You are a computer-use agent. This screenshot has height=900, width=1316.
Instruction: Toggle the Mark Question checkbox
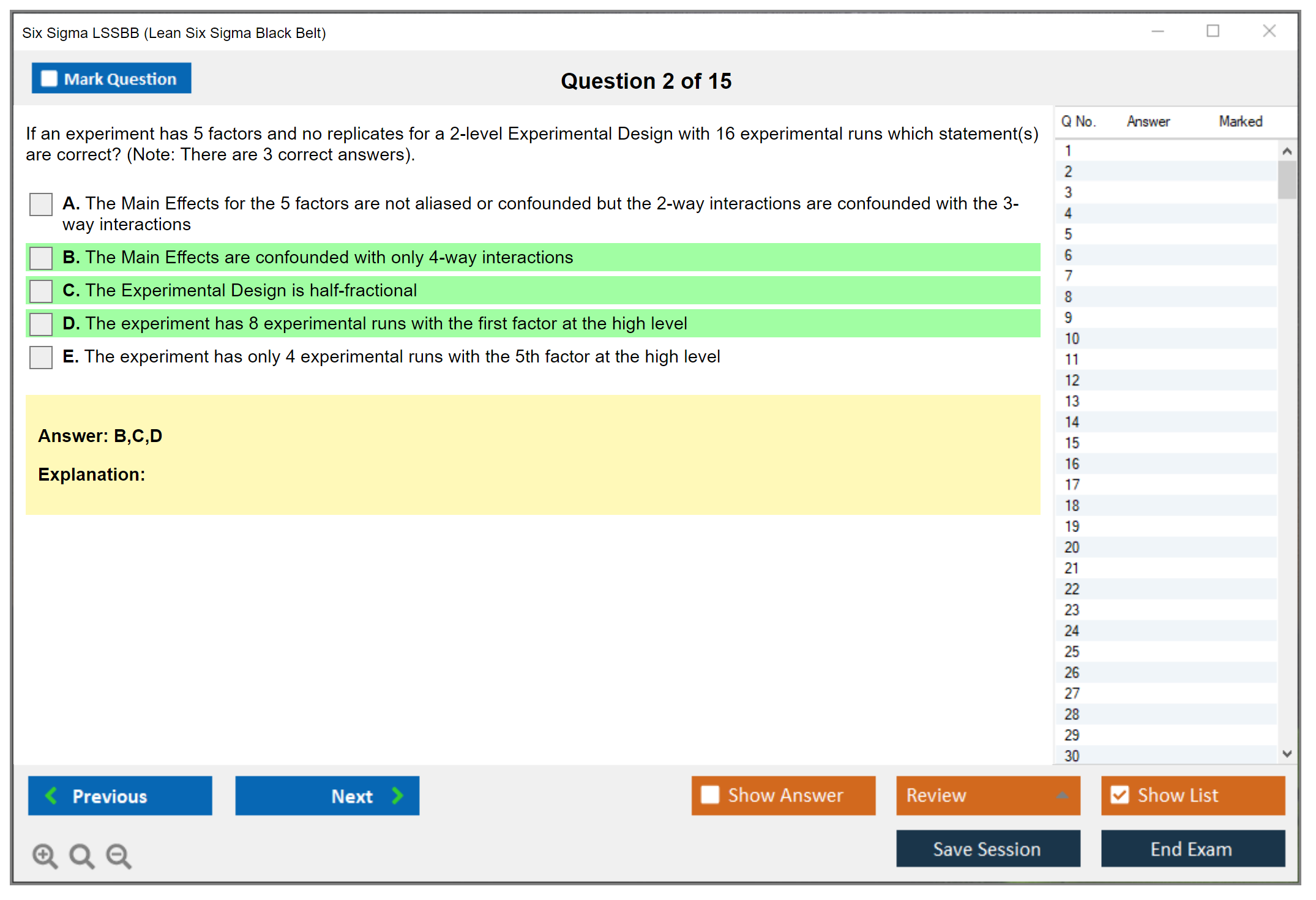click(x=49, y=78)
